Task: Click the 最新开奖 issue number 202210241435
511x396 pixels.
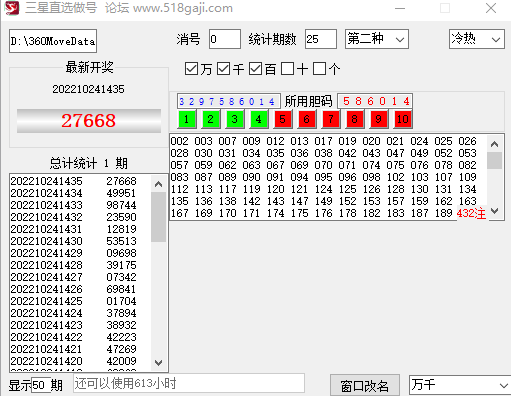Action: point(88,89)
